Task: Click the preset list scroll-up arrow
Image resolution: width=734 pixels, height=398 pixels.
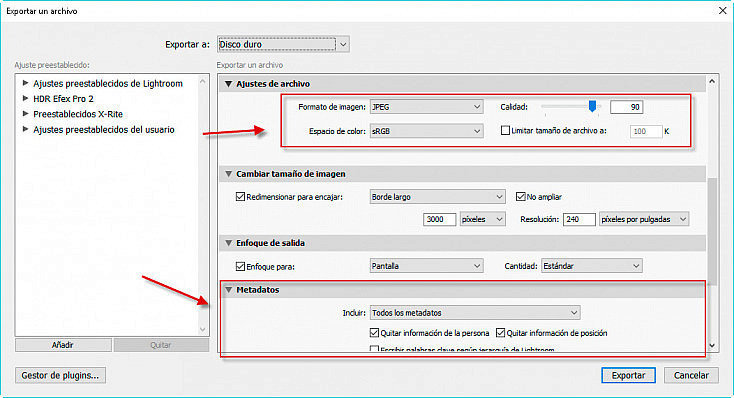Action: pos(202,81)
